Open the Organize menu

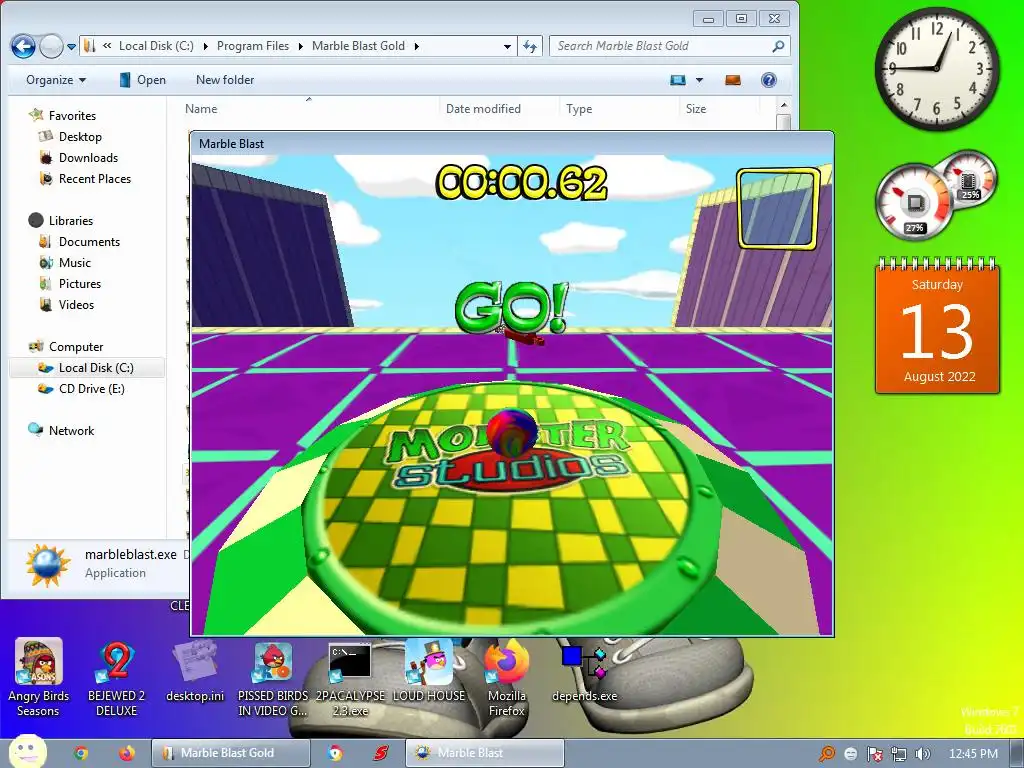[x=56, y=80]
